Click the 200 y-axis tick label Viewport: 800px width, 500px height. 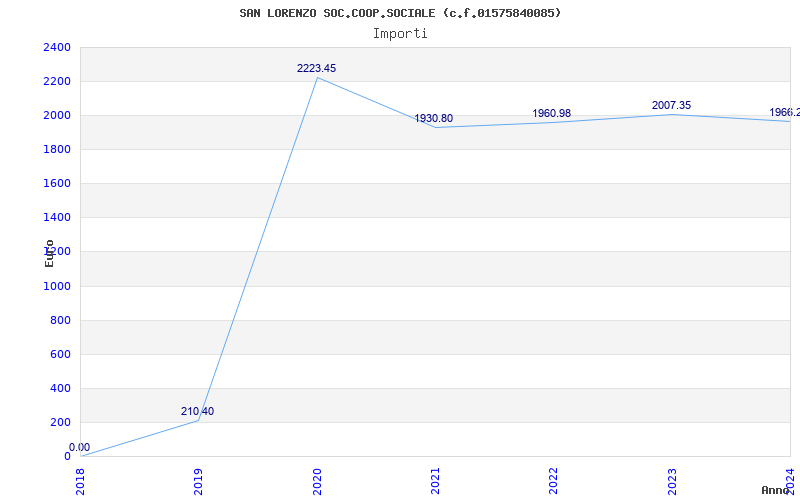[x=61, y=422]
